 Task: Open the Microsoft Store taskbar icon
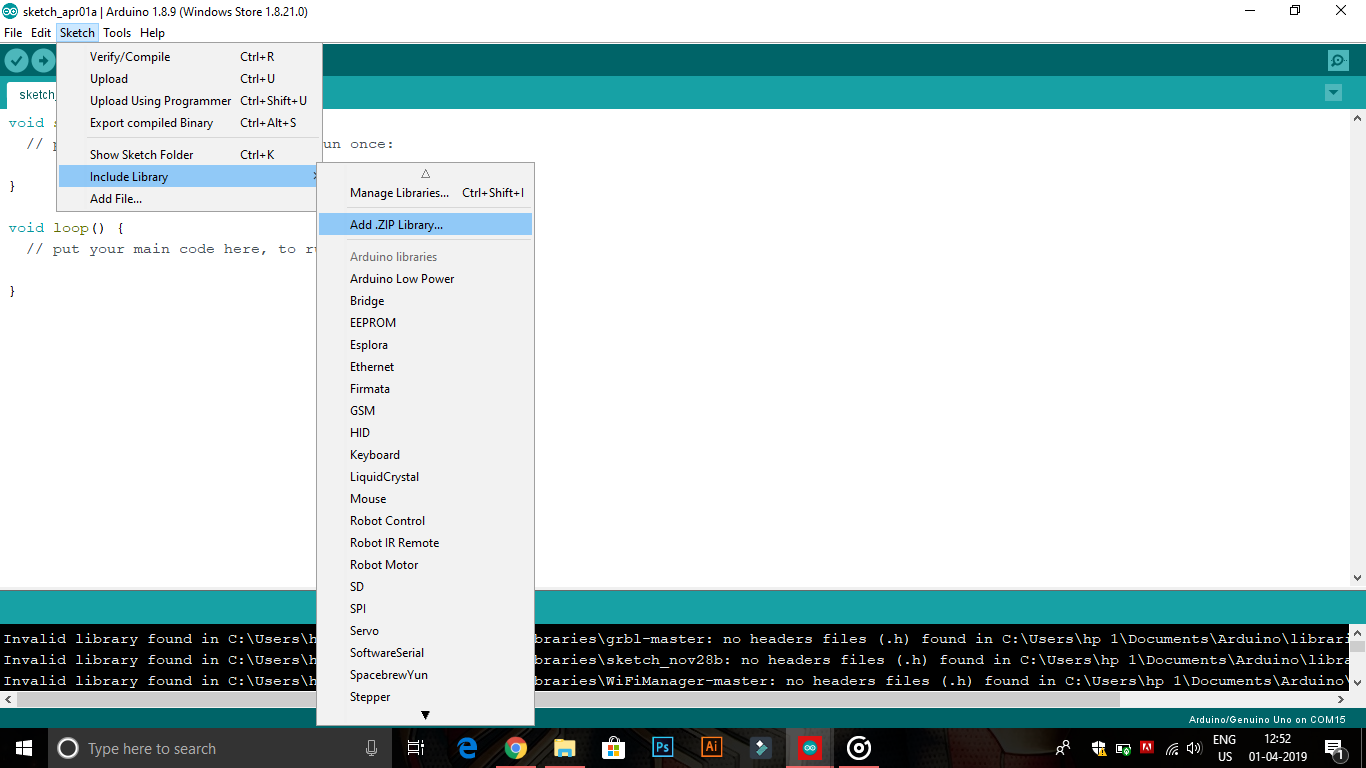point(613,747)
